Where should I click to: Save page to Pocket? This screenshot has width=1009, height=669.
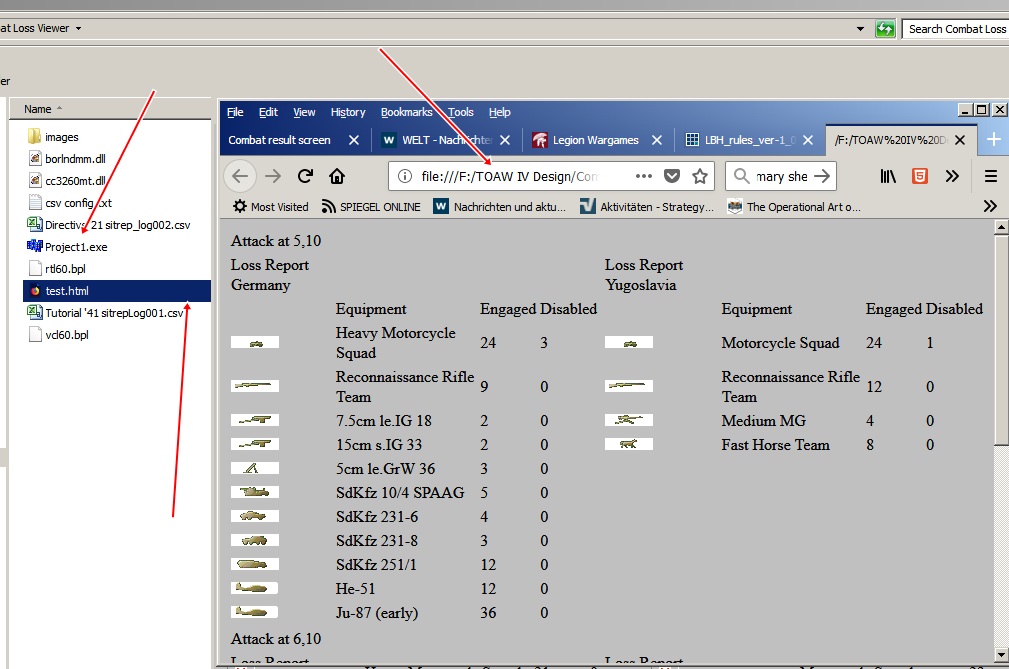point(672,176)
